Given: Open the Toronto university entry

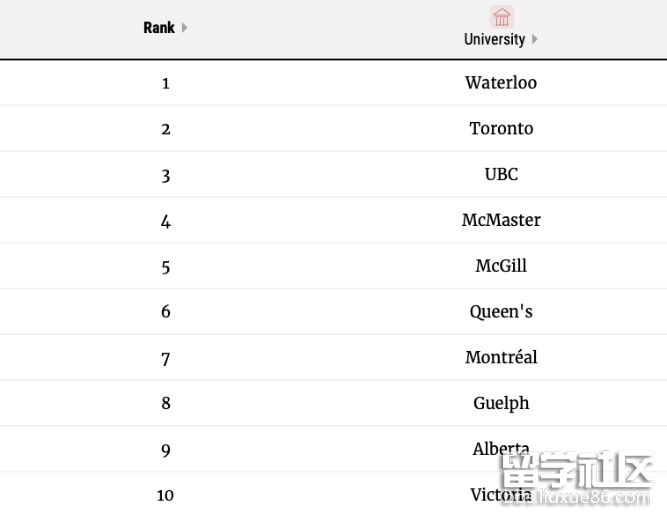Looking at the screenshot, I should point(501,128).
